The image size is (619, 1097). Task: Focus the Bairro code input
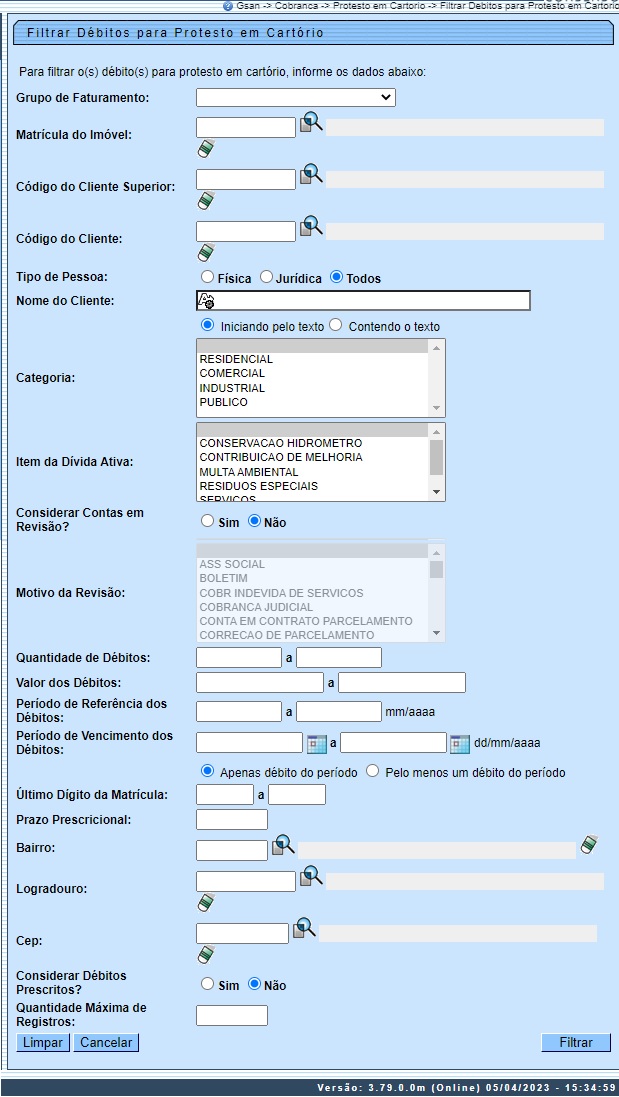pos(232,850)
